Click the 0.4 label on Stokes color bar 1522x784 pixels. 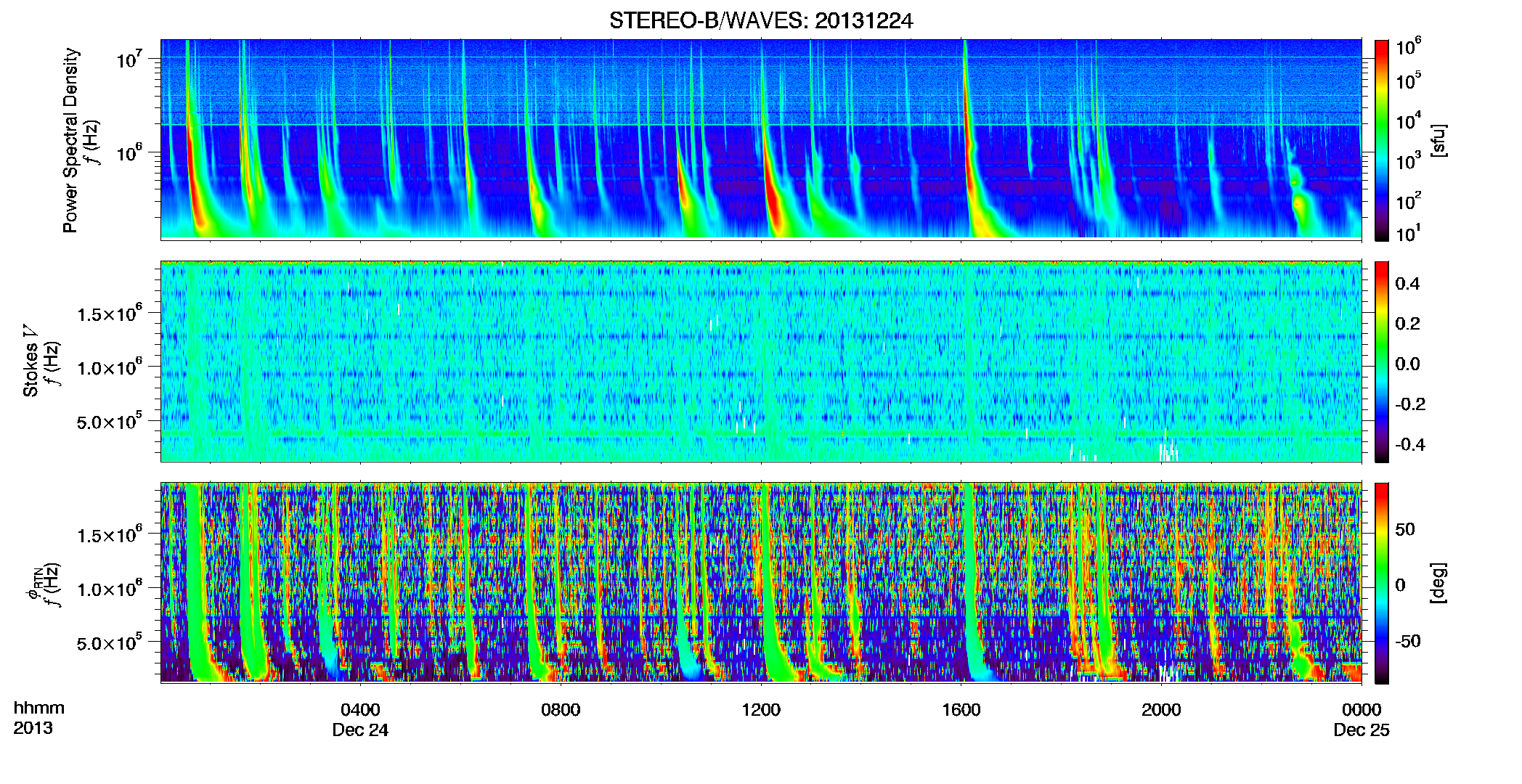tap(1407, 284)
